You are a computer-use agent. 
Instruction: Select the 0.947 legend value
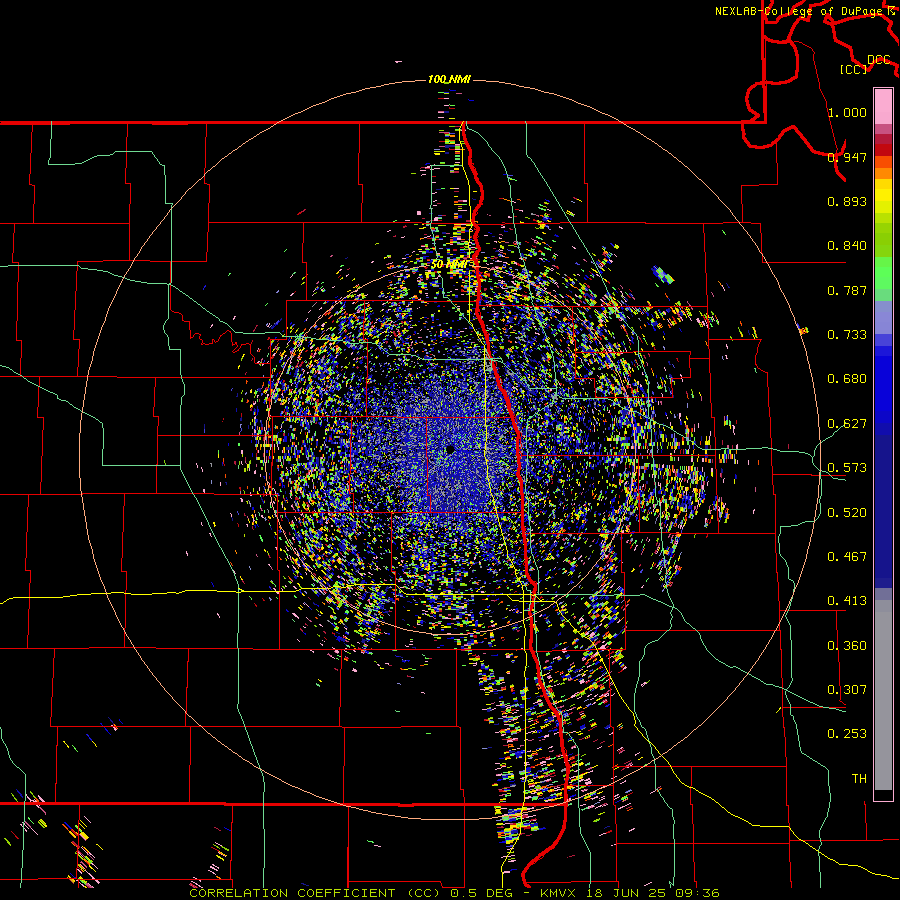[x=847, y=157]
